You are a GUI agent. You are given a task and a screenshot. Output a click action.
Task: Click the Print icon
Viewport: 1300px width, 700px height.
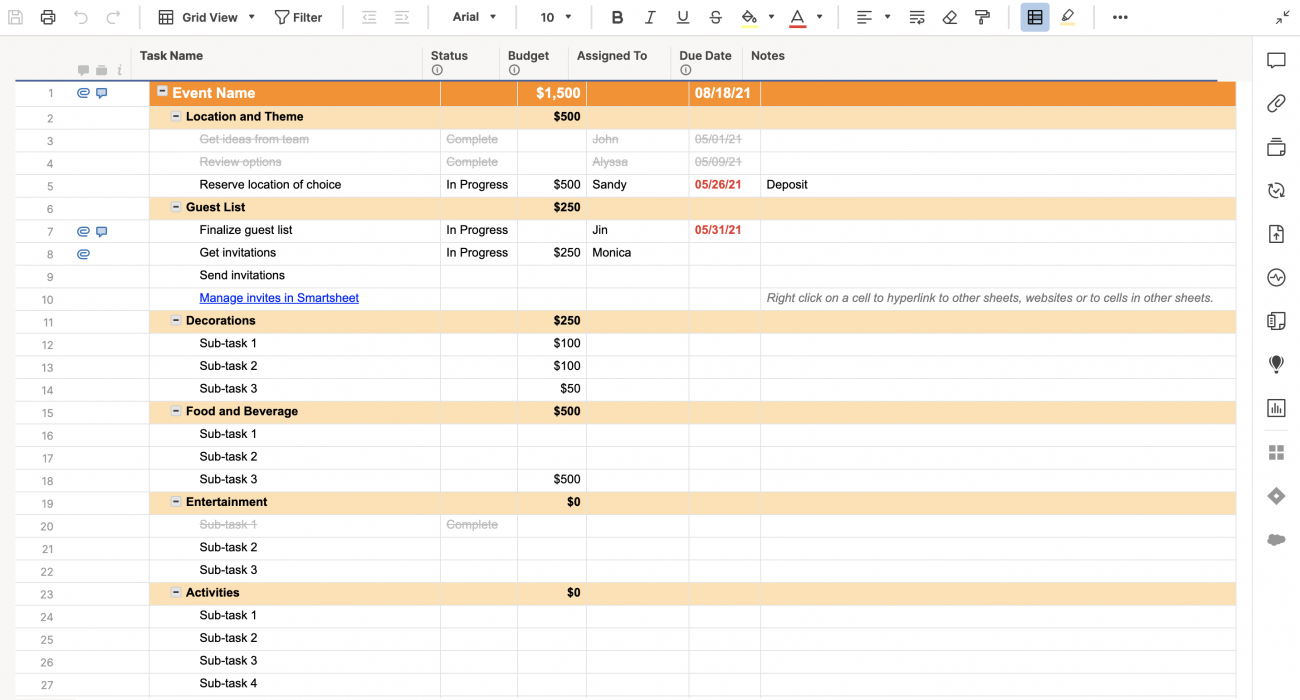coord(48,17)
